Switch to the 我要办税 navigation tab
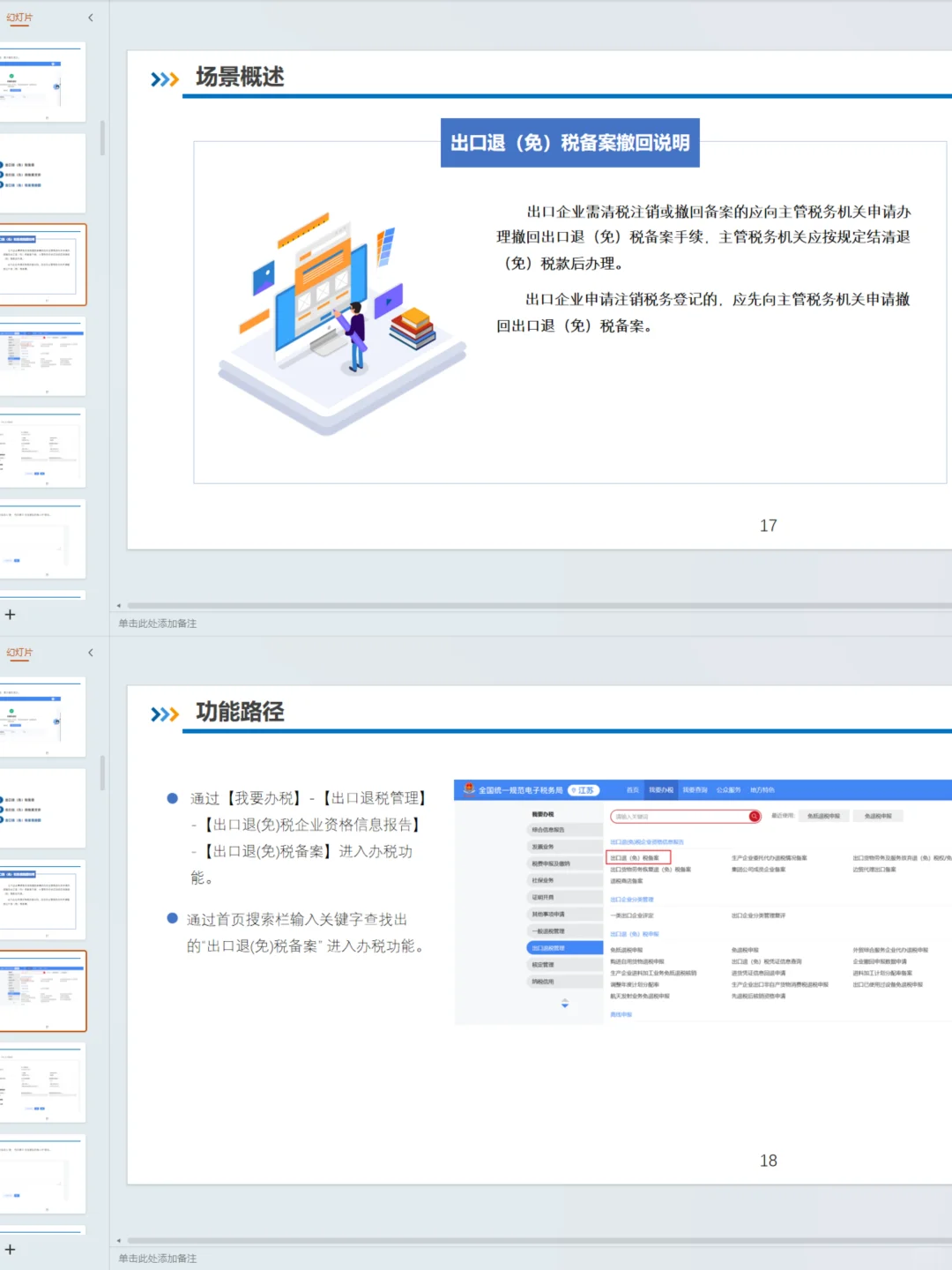This screenshot has height=1270, width=952. (661, 789)
